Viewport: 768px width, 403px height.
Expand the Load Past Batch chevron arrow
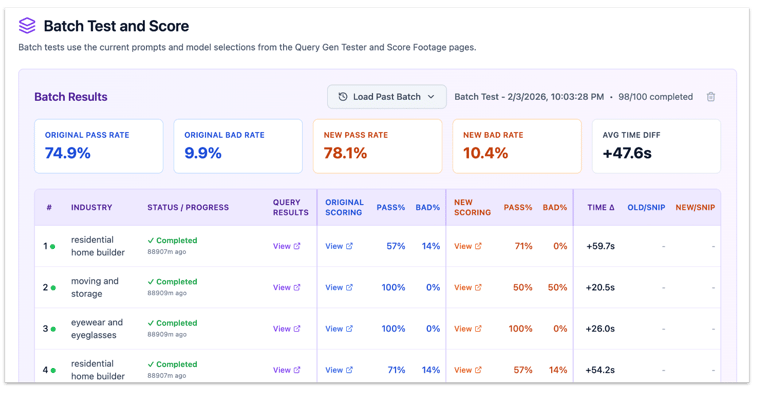pos(431,97)
